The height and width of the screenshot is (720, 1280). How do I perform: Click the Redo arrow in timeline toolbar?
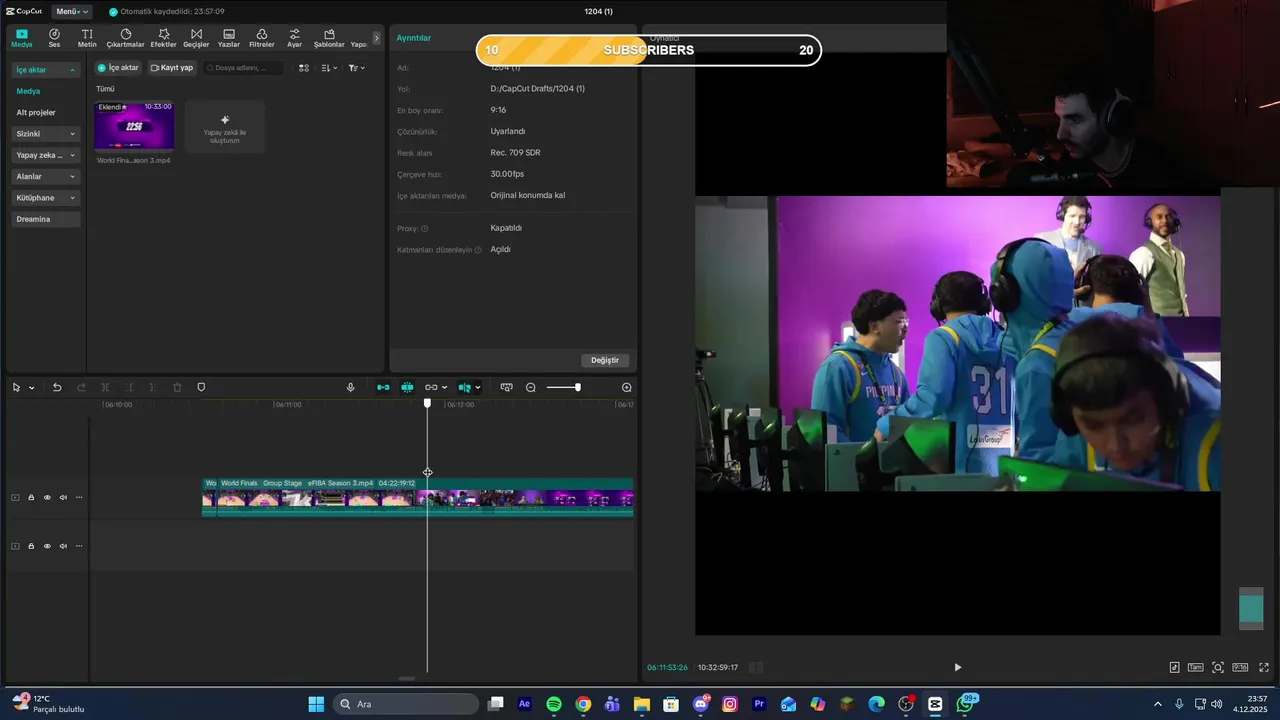point(81,387)
